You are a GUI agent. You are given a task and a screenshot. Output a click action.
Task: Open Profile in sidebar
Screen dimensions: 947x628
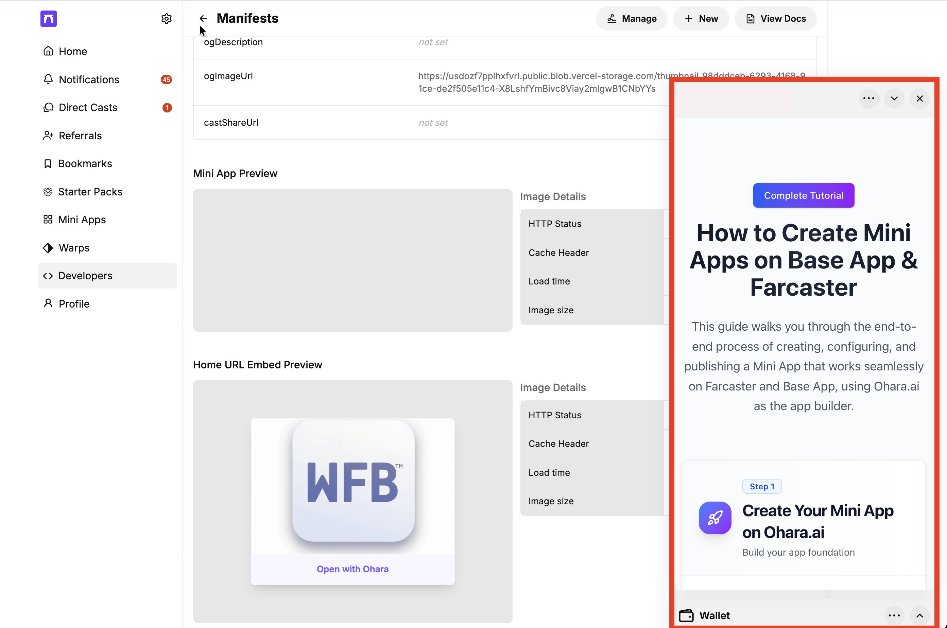108,304
